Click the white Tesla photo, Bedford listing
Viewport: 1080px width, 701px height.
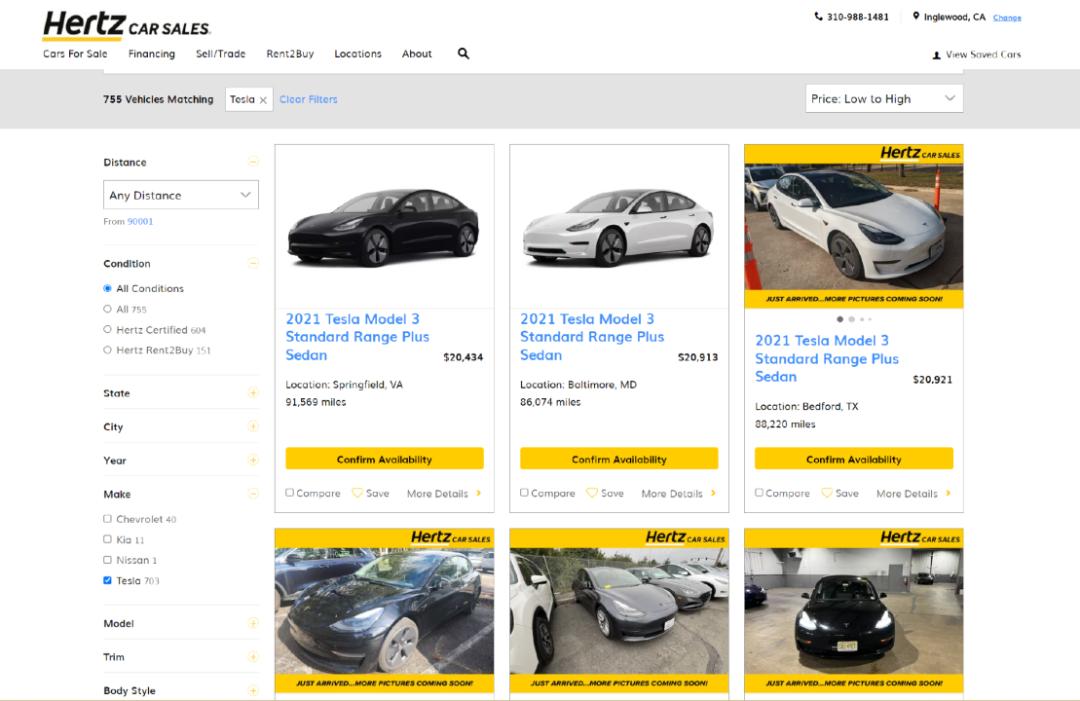[x=854, y=227]
